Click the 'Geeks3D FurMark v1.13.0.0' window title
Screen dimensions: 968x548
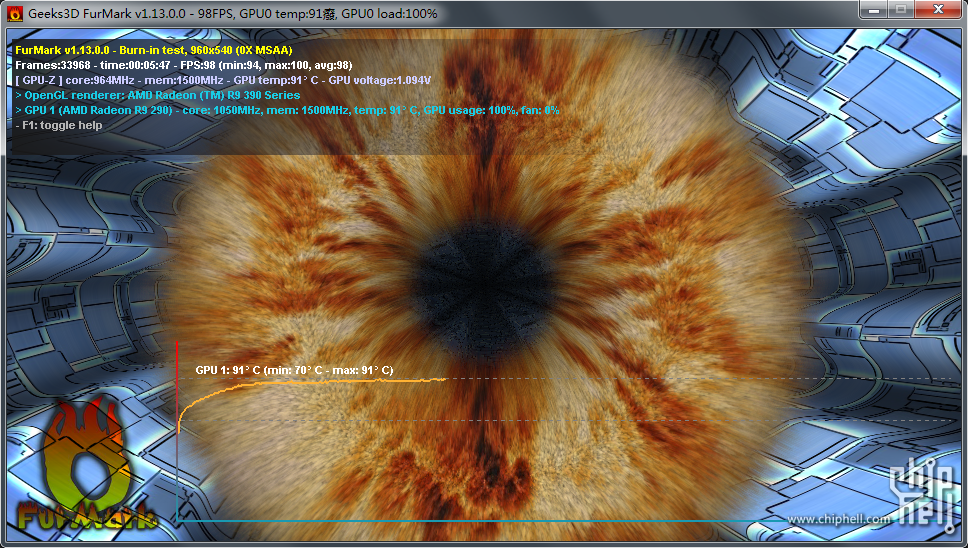[x=233, y=14]
